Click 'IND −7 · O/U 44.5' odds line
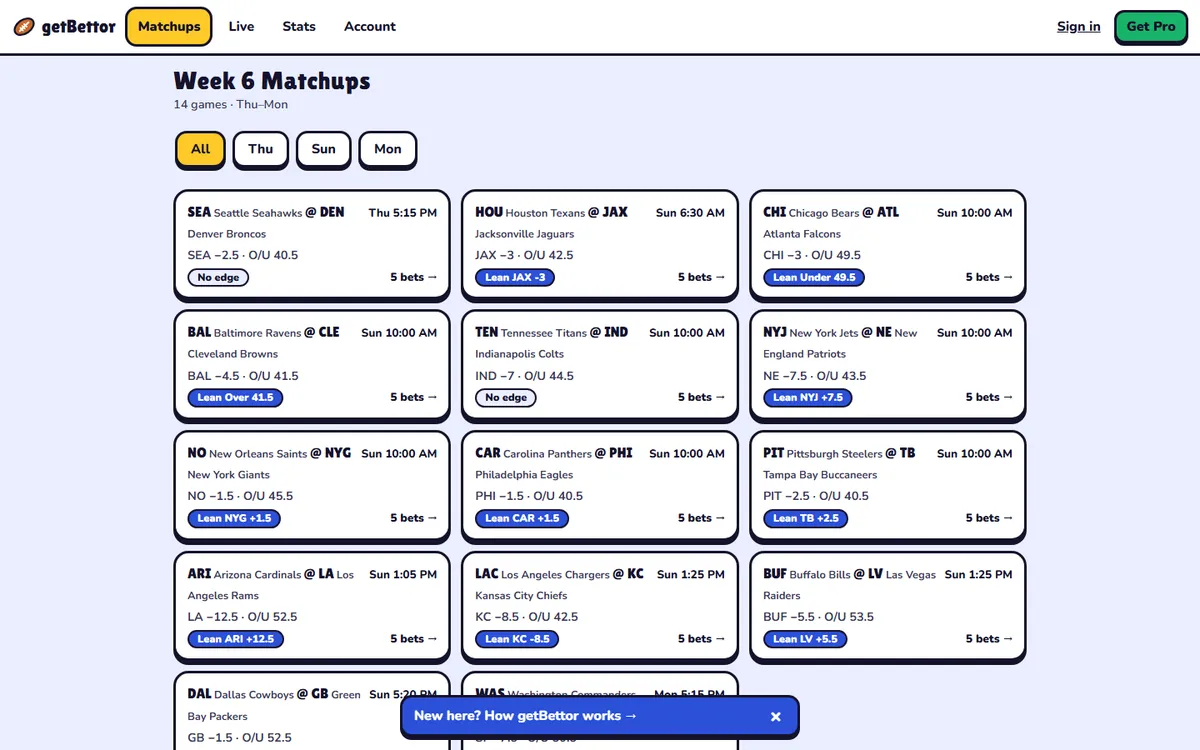Viewport: 1200px width, 750px height. [x=525, y=376]
